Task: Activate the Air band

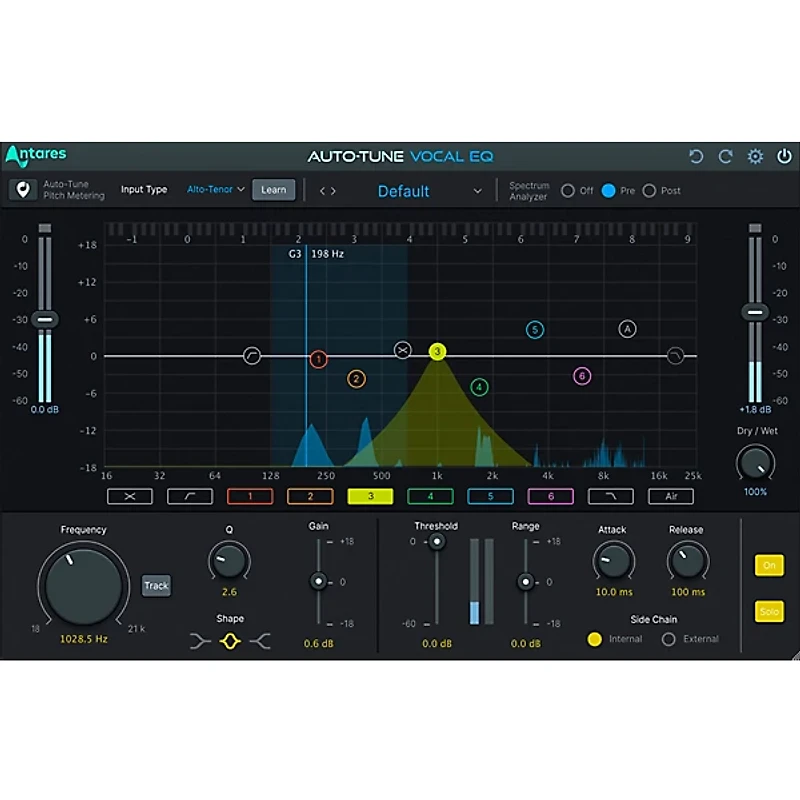Action: pyautogui.click(x=671, y=496)
